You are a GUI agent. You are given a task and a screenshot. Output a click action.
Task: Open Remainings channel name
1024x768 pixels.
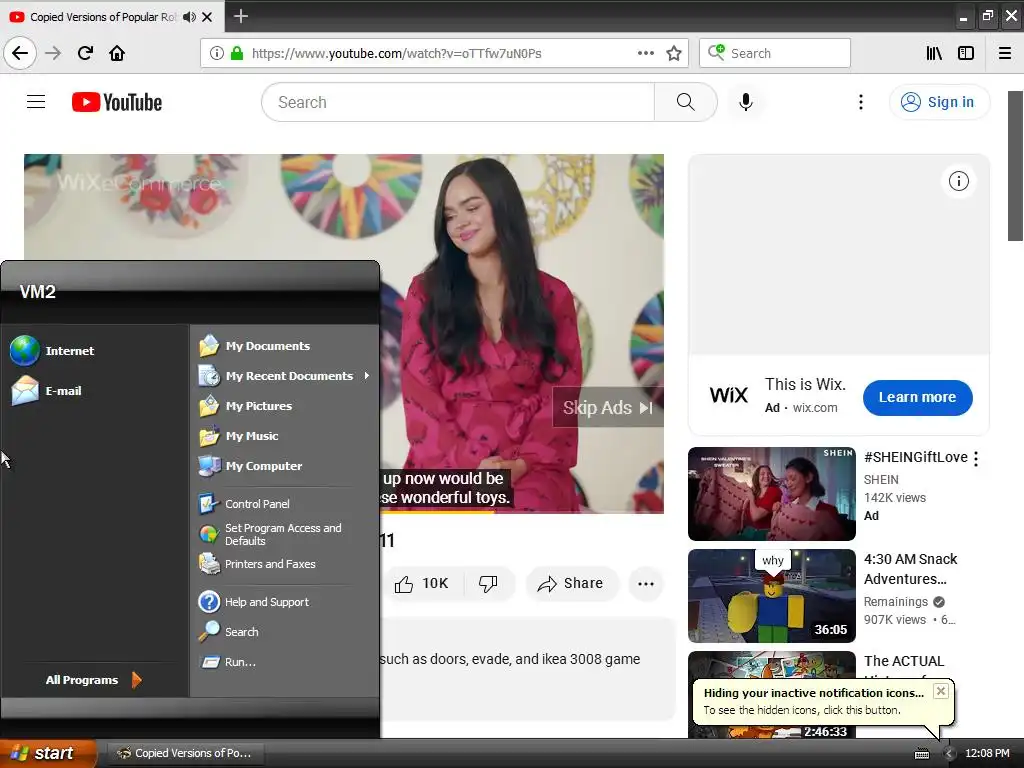(895, 601)
